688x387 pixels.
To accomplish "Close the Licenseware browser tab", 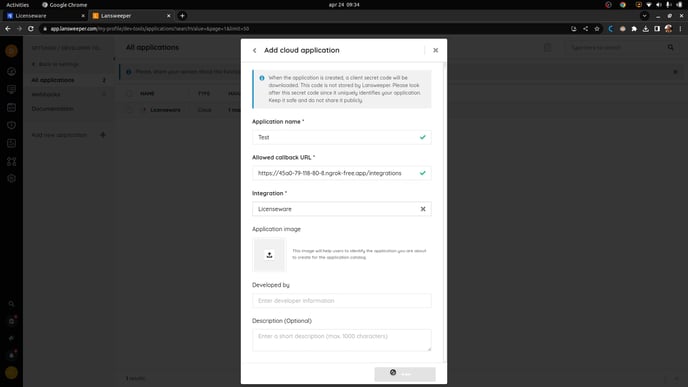I will tap(83, 16).
